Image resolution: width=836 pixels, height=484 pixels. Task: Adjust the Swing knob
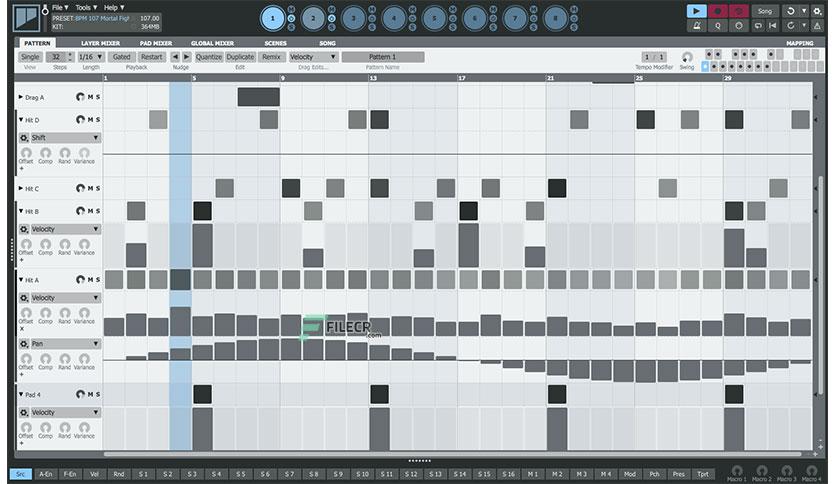point(687,57)
